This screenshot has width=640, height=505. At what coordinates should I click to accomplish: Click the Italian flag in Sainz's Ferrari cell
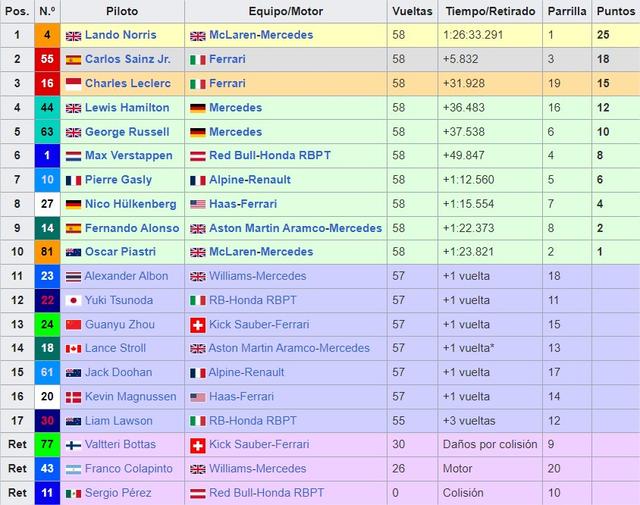tap(198, 60)
